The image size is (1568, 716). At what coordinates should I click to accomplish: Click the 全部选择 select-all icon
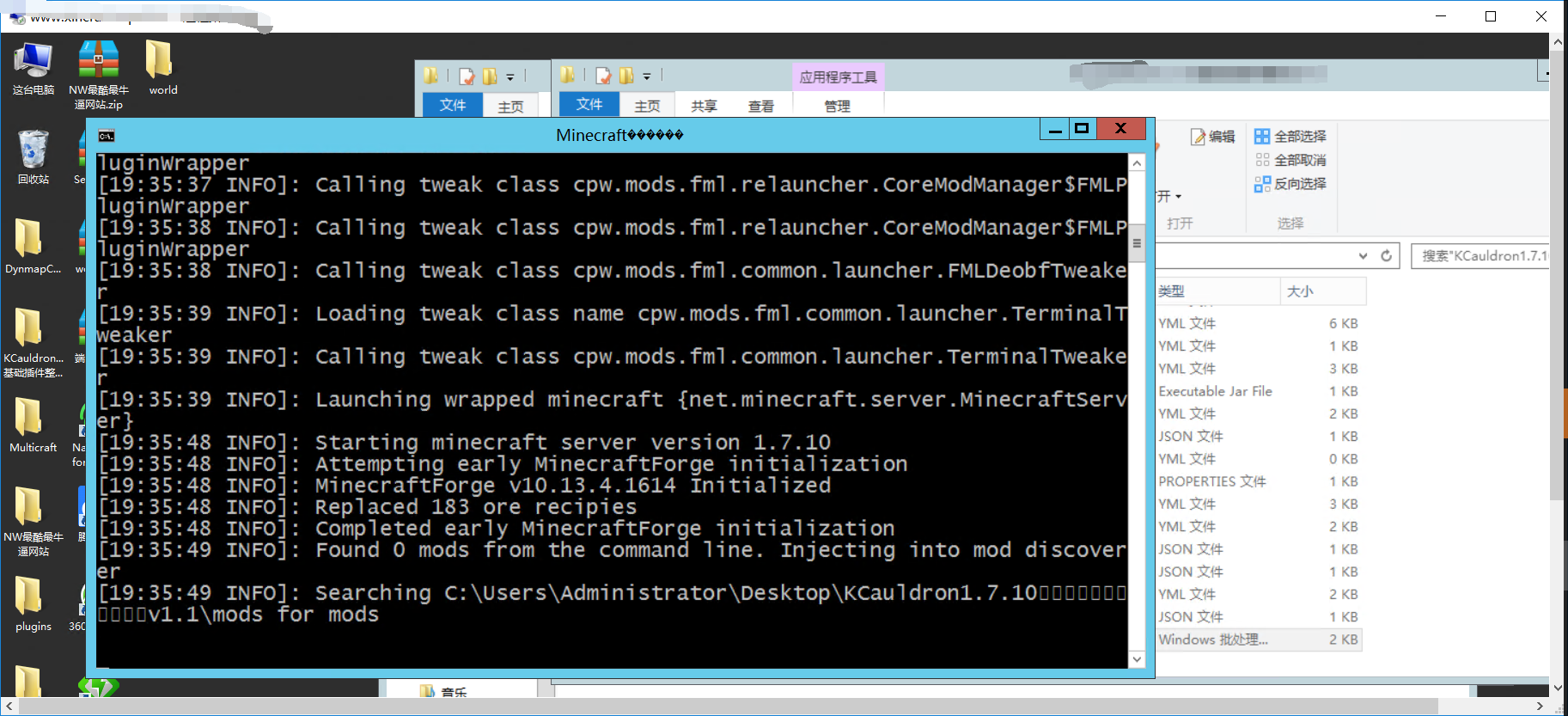pyautogui.click(x=1261, y=137)
